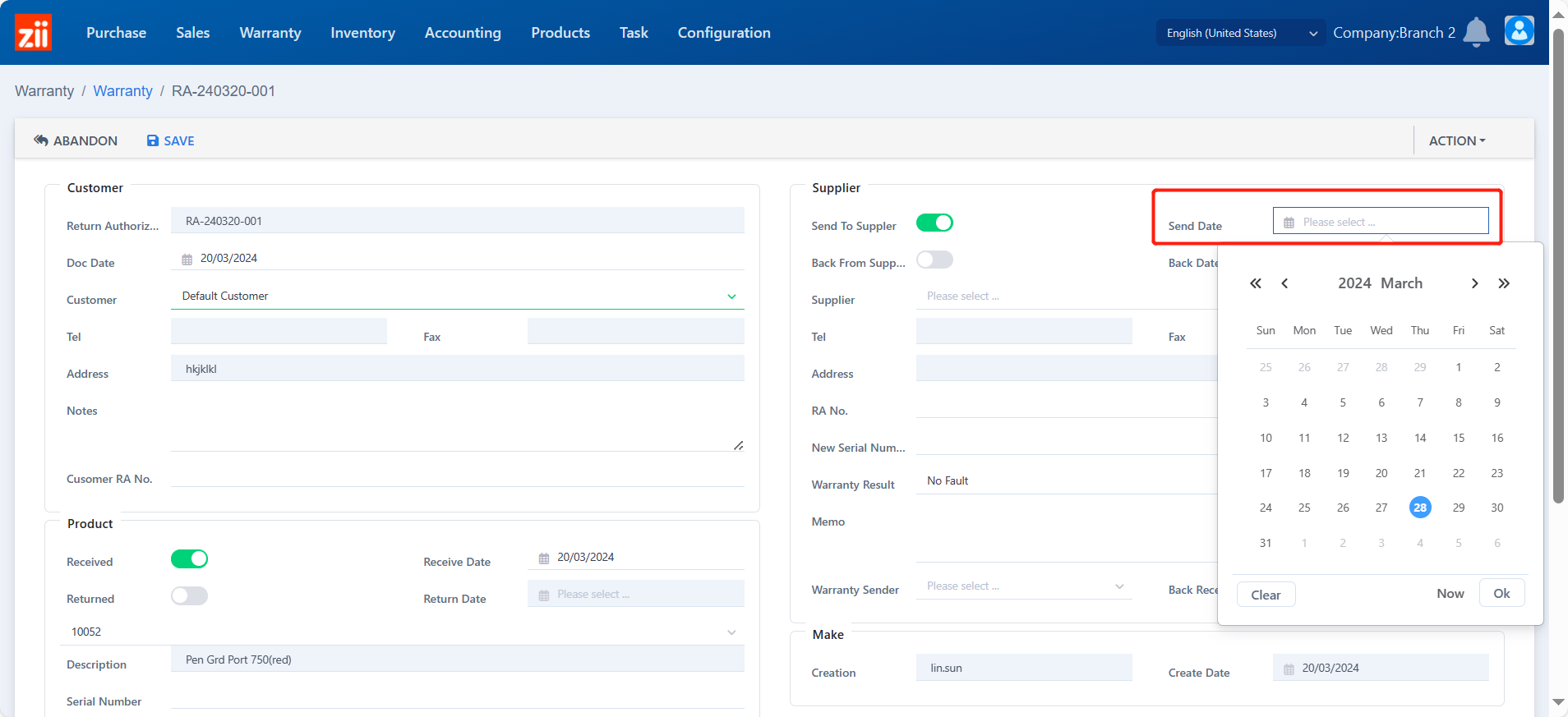The image size is (1568, 717).
Task: Go to previous month in calendar
Action: click(x=1284, y=283)
